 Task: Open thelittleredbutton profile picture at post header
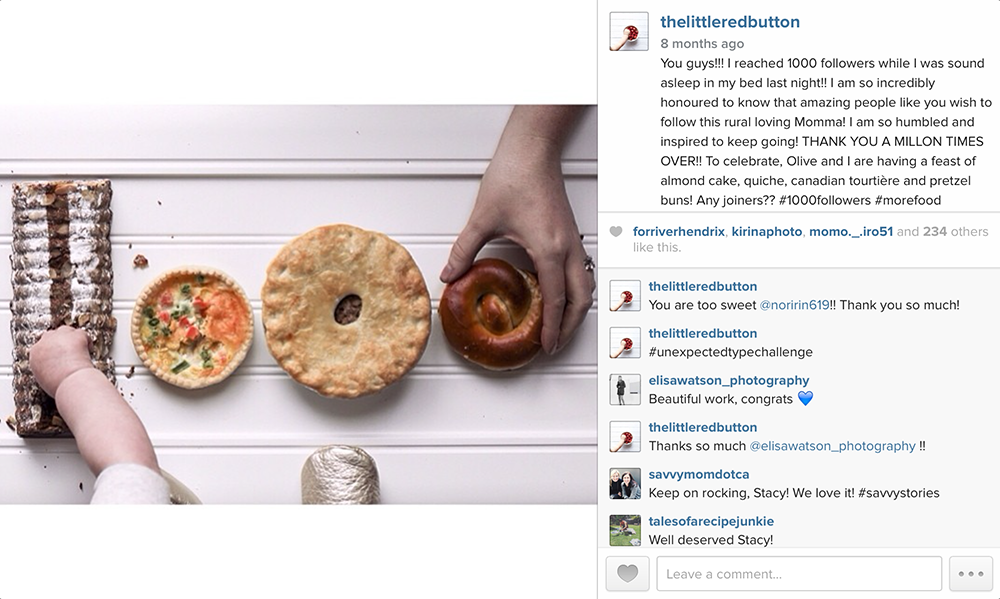coord(629,31)
